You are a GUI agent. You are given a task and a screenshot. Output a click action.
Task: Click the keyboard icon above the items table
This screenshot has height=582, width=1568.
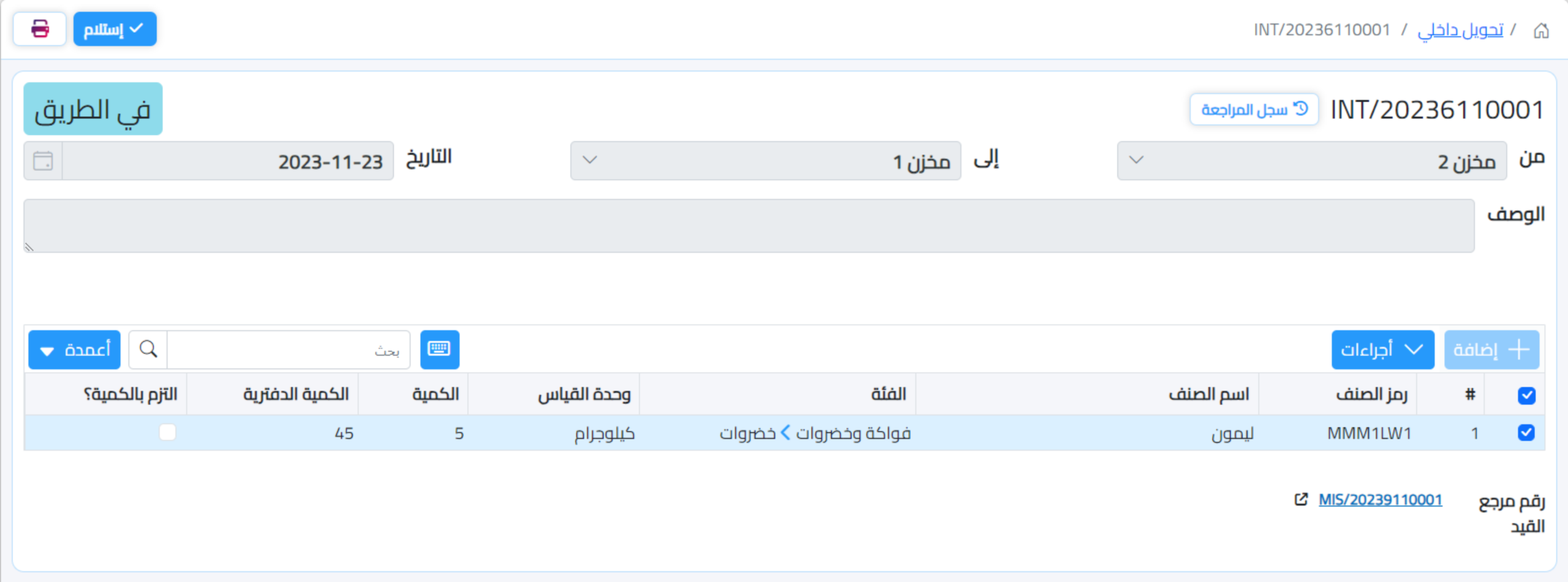pyautogui.click(x=440, y=349)
